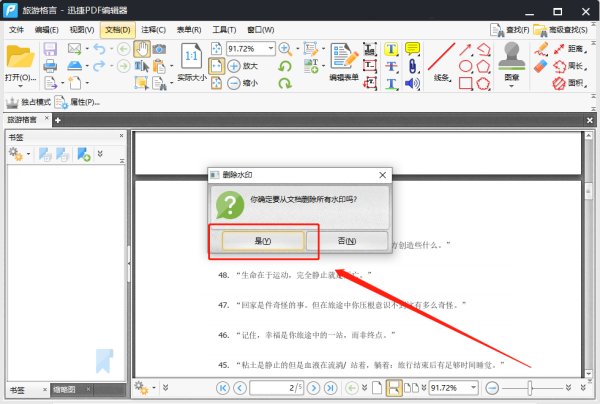Expand the status bar double chevron next to gear

166,388
